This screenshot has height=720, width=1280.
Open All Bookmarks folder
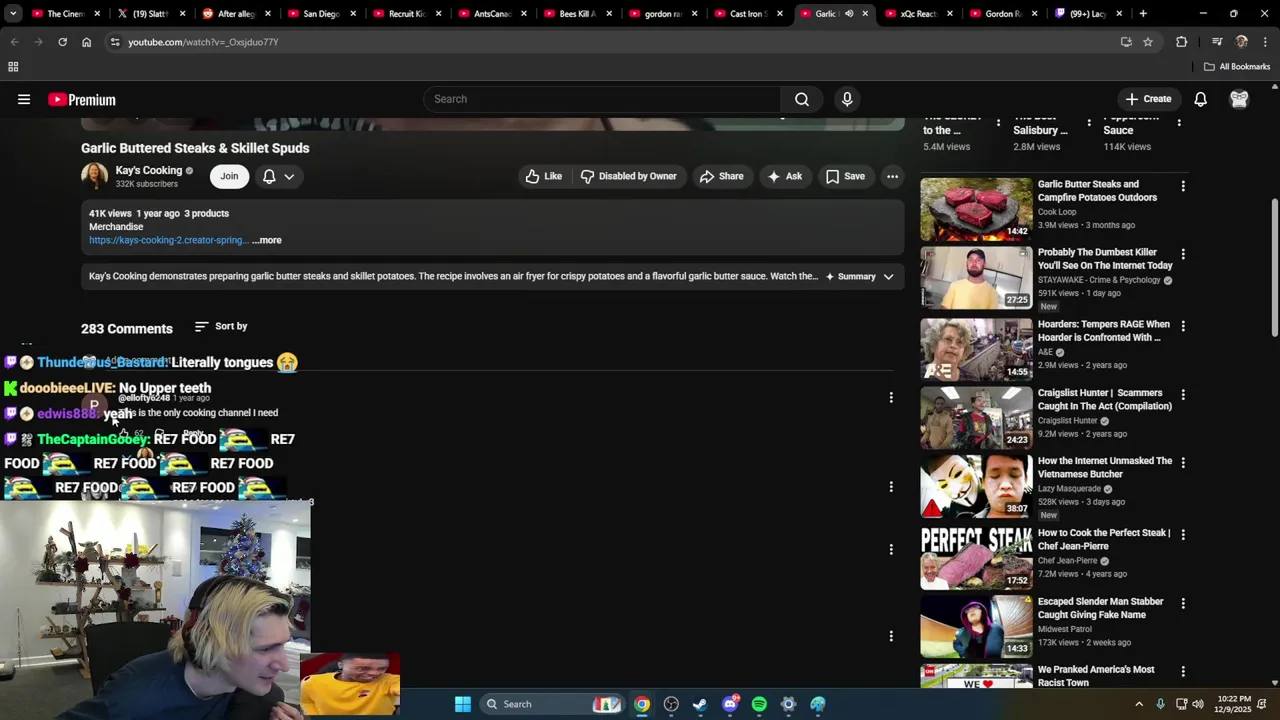click(x=1237, y=67)
